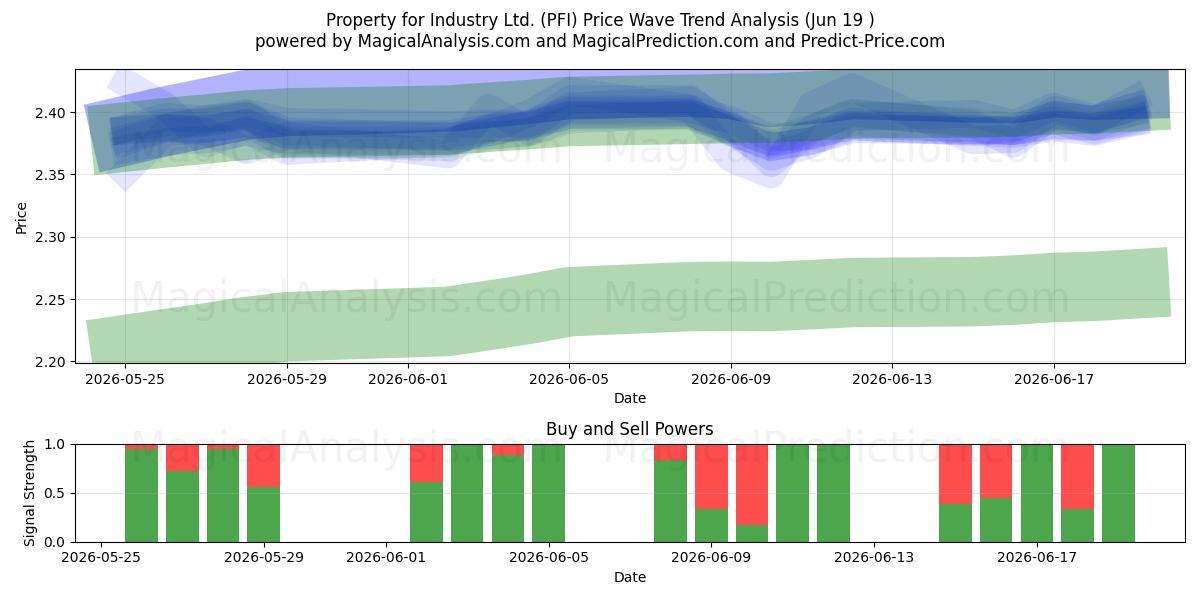Click the 'Buy and Sell Powers' chart title
This screenshot has height=600, width=1200.
[x=630, y=429]
